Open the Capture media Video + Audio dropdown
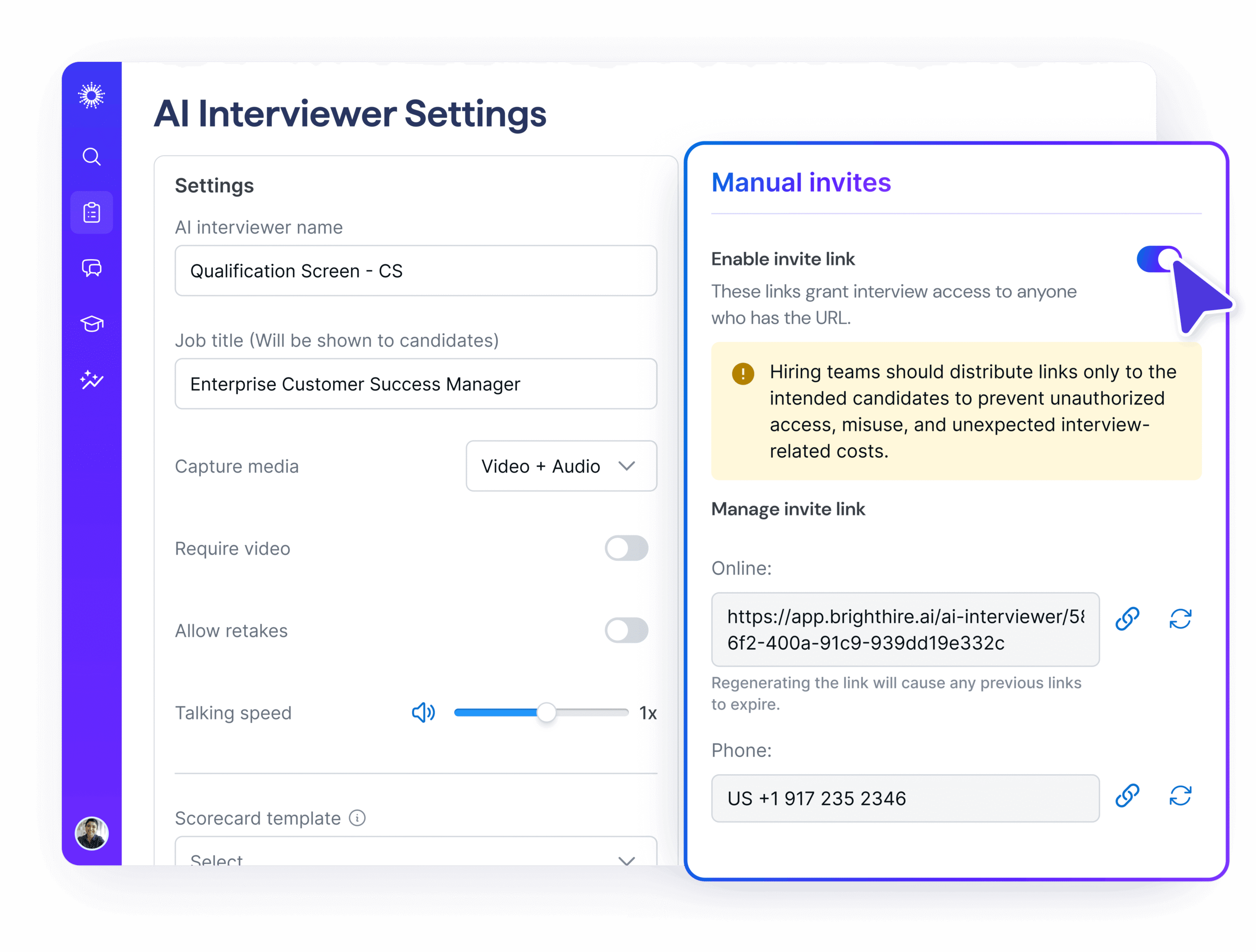This screenshot has height=952, width=1256. (561, 466)
